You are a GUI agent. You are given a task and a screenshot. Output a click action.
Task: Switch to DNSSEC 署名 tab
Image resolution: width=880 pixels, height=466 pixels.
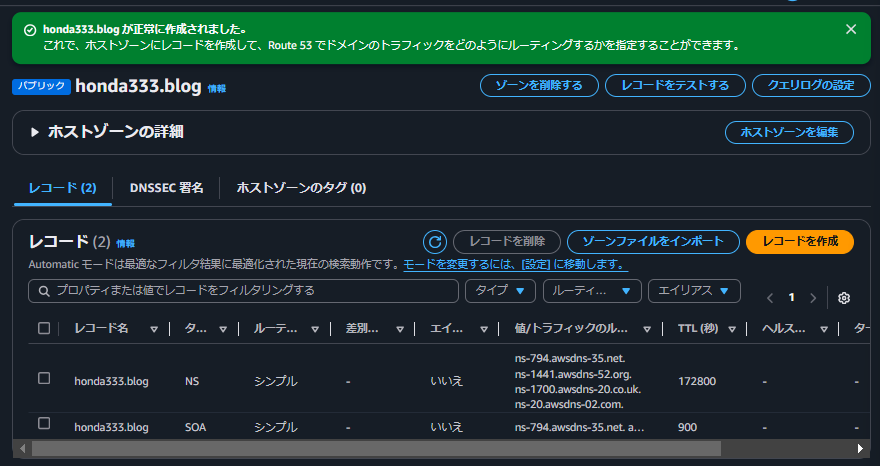click(x=167, y=188)
